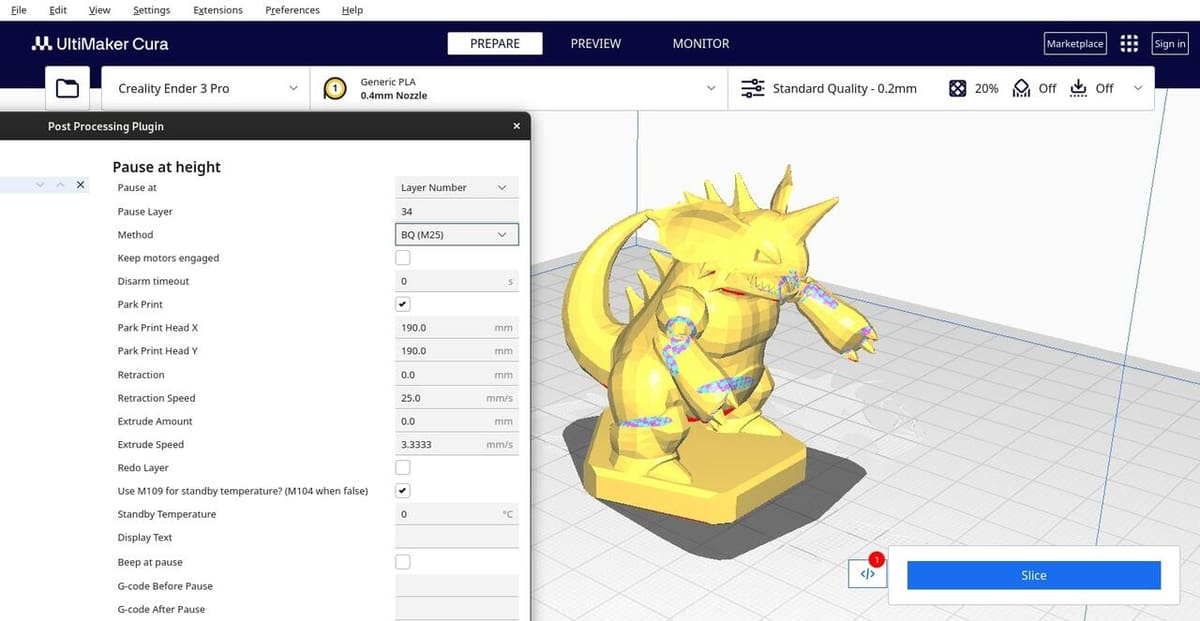
Task: Click the Pause at height heading
Action: (167, 167)
